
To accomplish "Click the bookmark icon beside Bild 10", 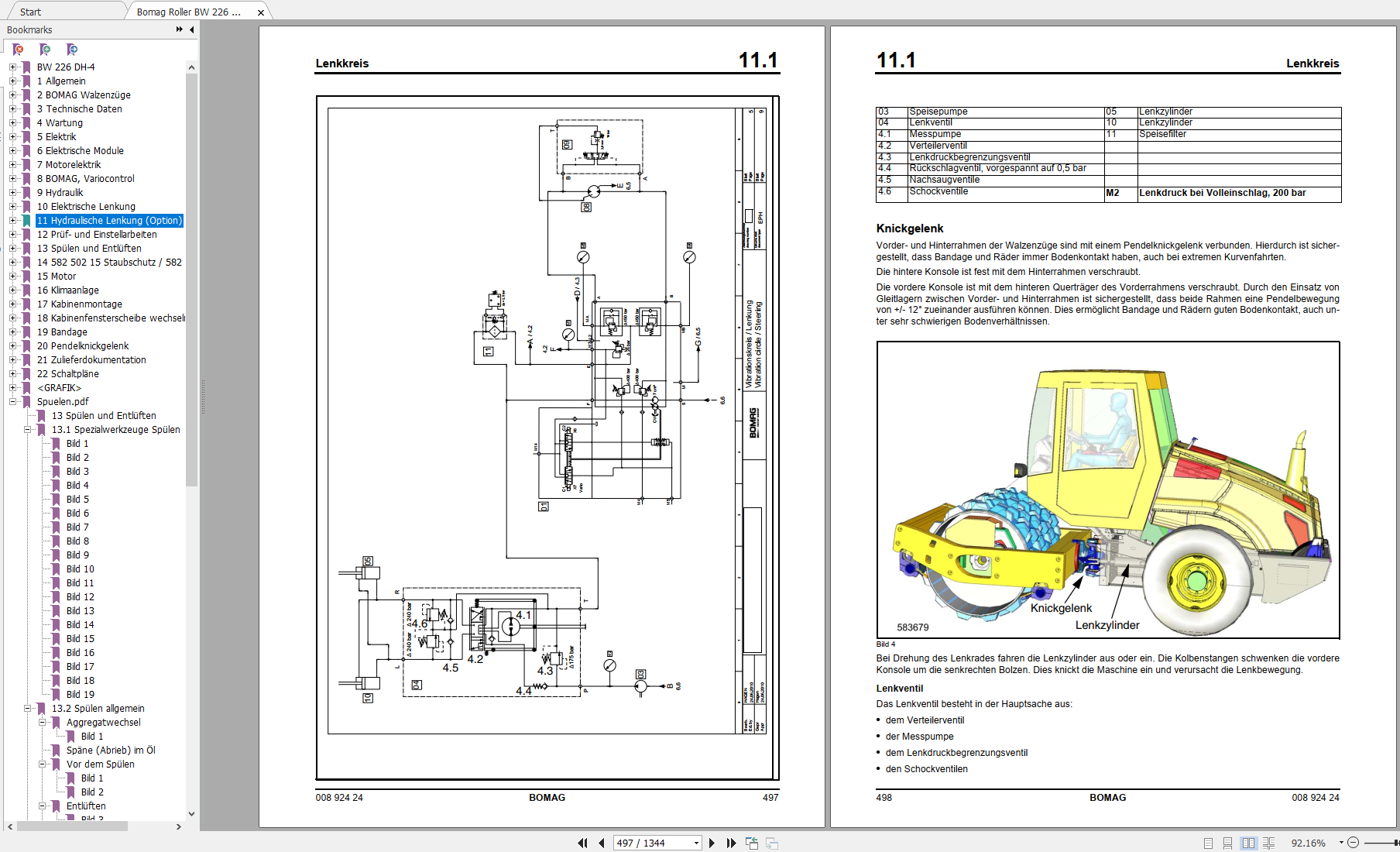I will pos(56,569).
